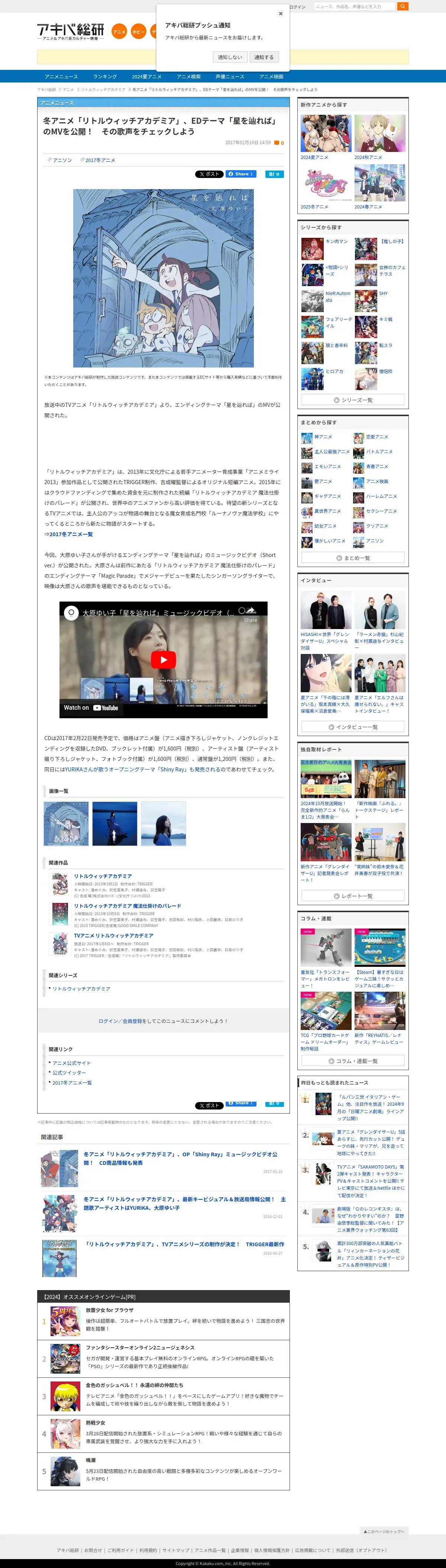Open 企業情報 footer link
446x1568 pixels.
pyautogui.click(x=240, y=1550)
